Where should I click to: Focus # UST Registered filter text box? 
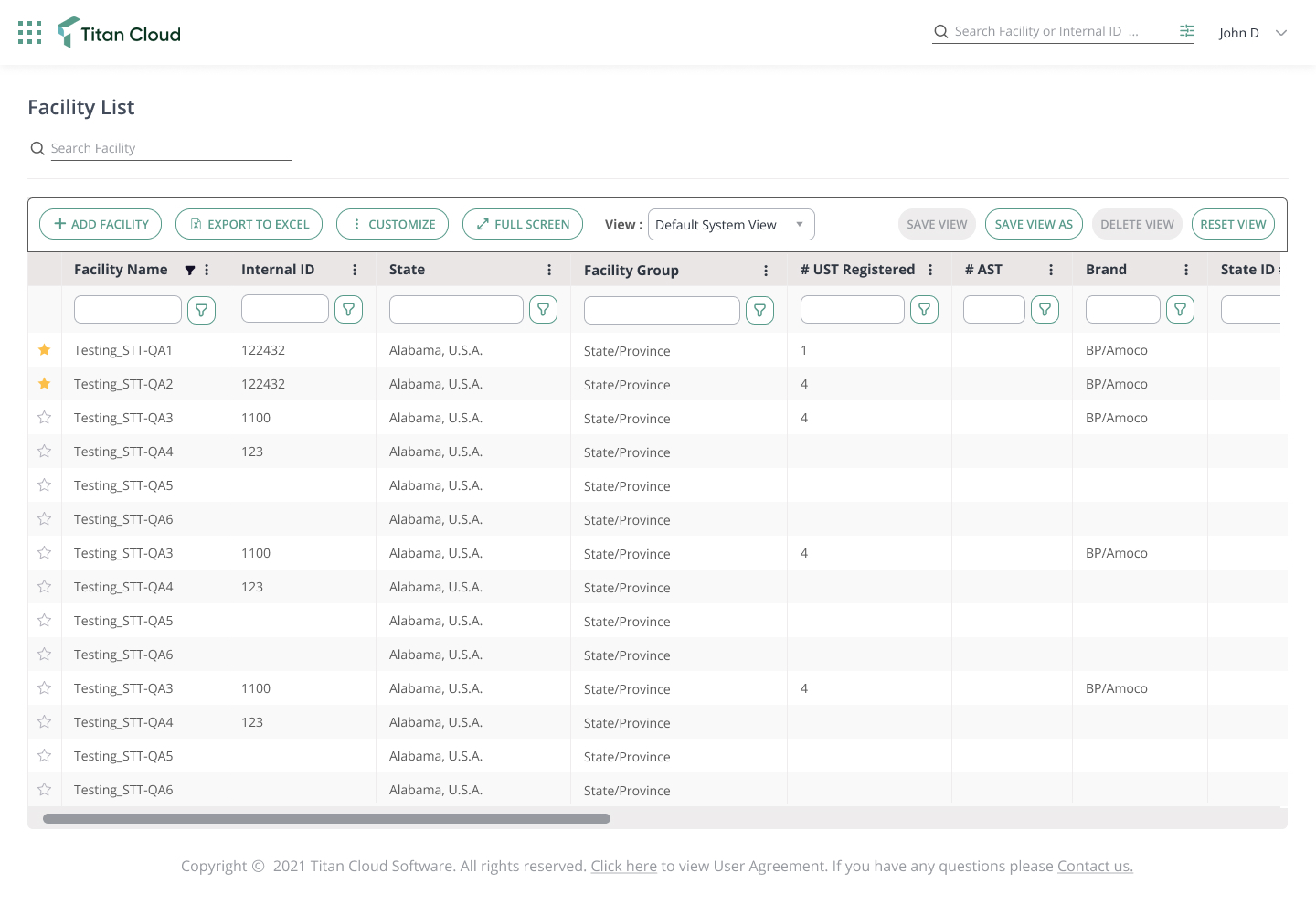pos(853,310)
